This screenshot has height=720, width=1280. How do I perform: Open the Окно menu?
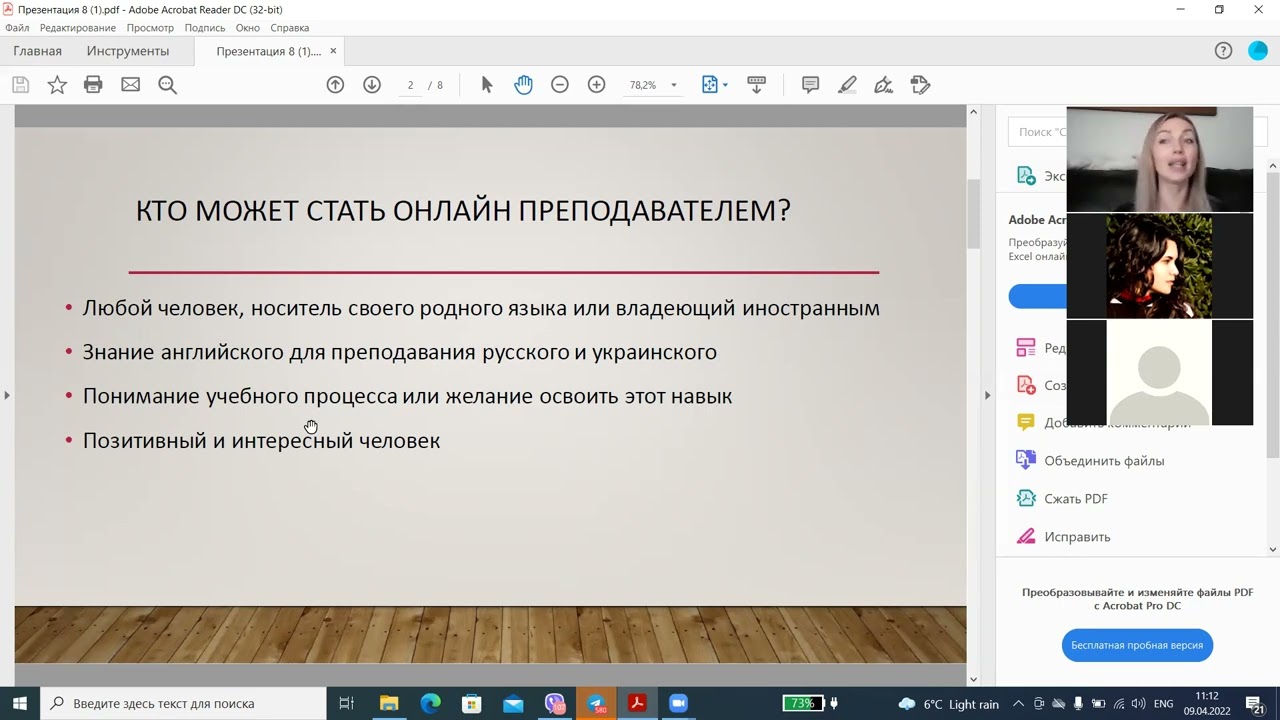click(248, 28)
